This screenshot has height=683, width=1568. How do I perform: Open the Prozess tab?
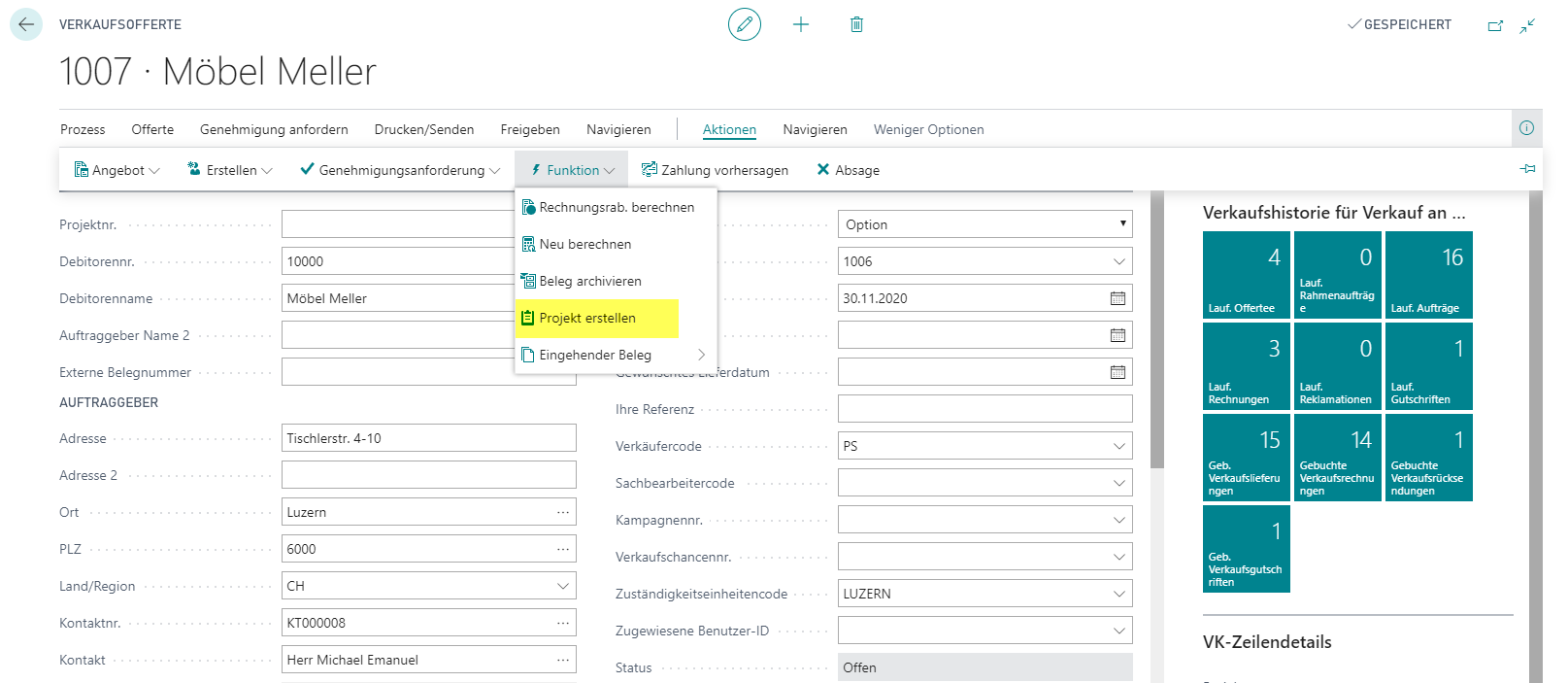pos(83,129)
